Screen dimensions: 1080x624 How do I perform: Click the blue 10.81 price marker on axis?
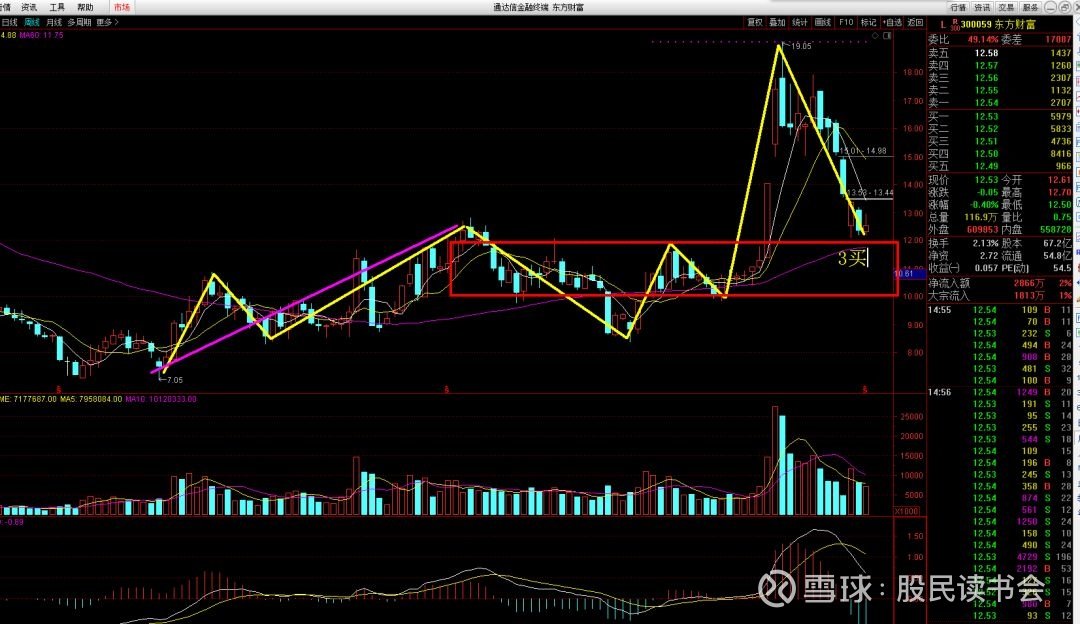coord(904,273)
